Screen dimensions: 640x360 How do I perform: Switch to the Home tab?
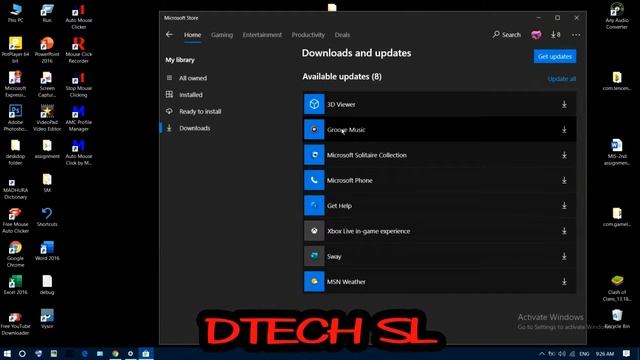click(x=192, y=35)
